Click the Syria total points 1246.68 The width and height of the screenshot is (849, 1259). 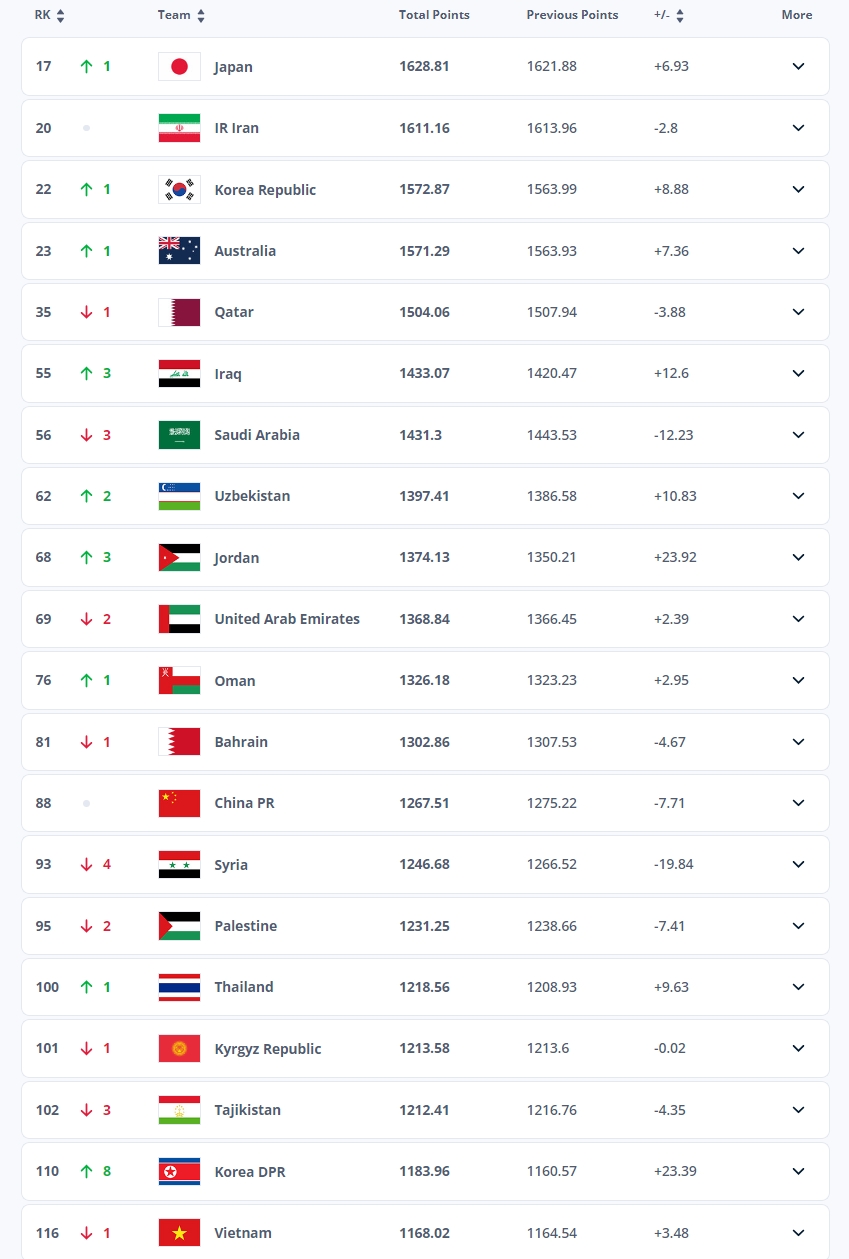[x=424, y=864]
